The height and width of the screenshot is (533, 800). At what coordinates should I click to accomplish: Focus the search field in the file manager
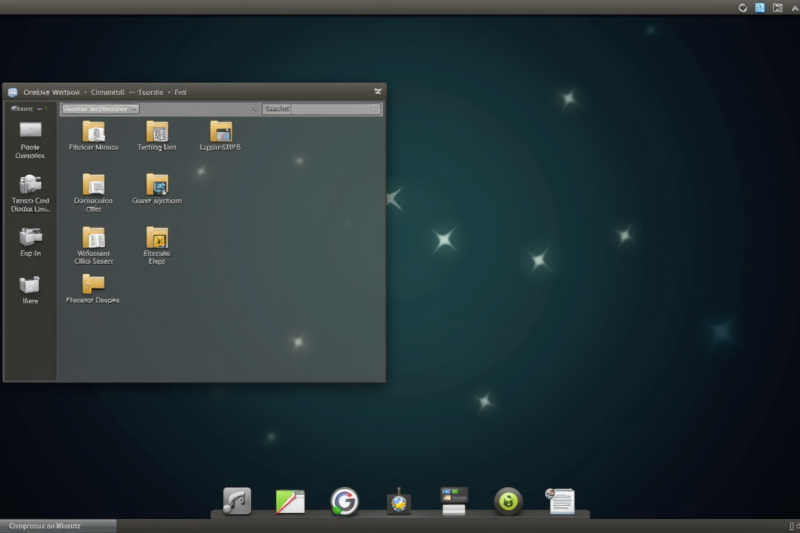click(x=322, y=109)
